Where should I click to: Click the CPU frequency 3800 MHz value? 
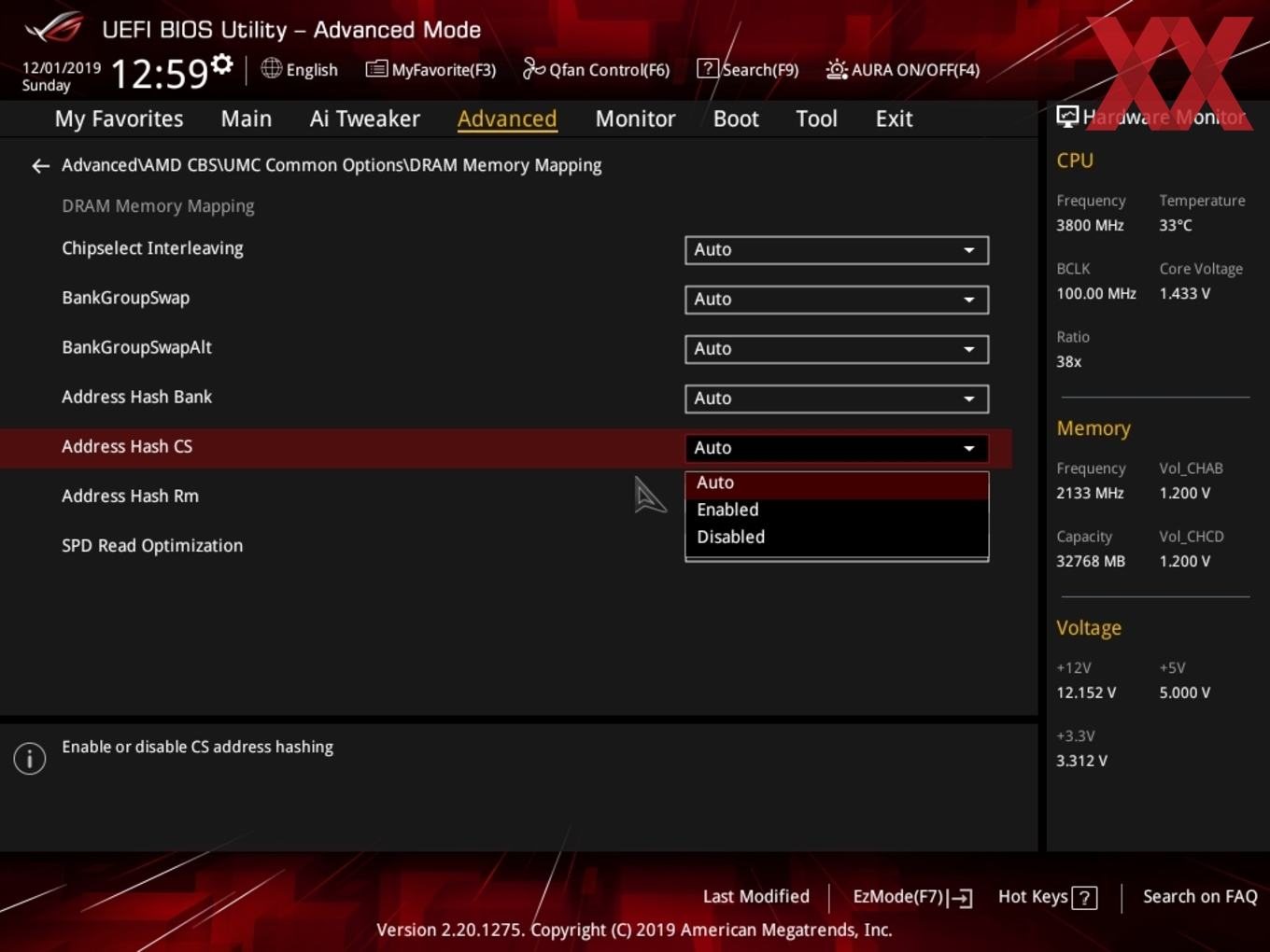coord(1090,225)
